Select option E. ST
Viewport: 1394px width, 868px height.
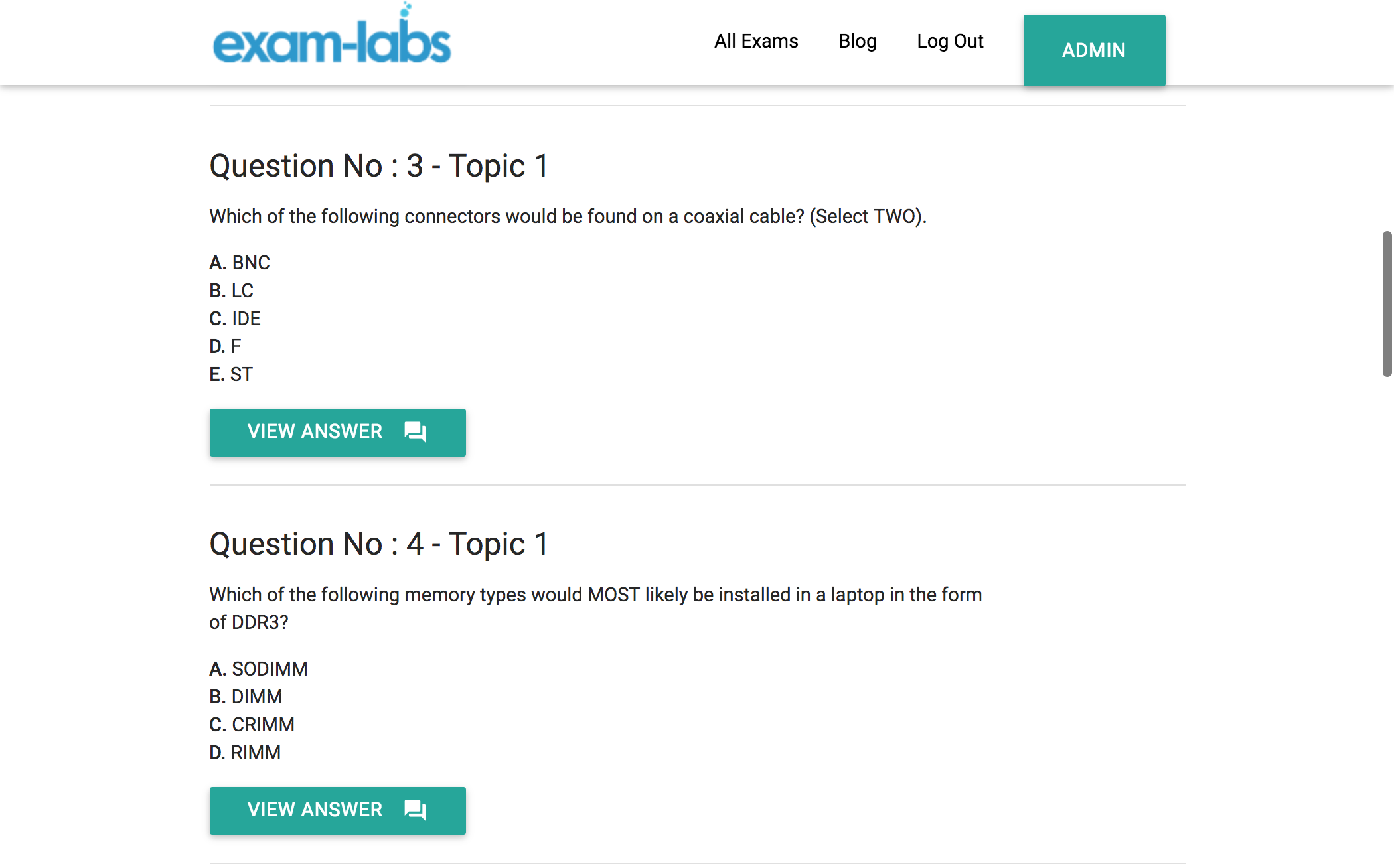tap(231, 374)
